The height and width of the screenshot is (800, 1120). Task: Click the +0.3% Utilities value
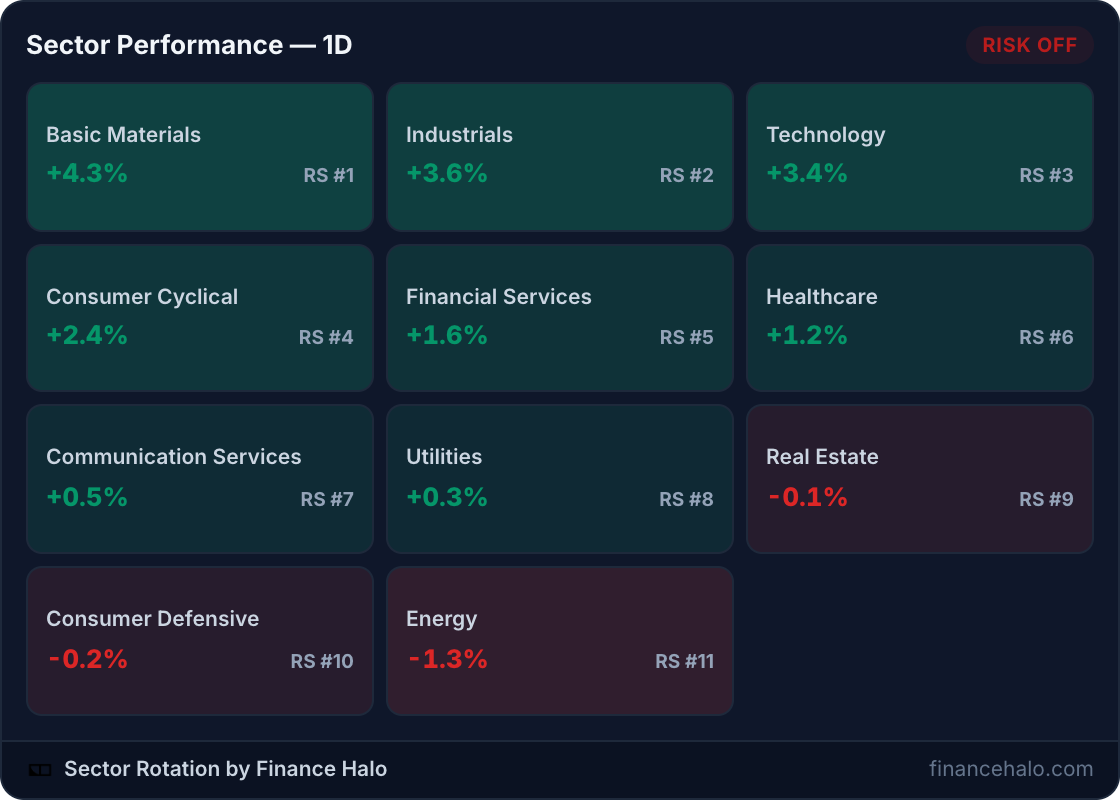point(447,496)
